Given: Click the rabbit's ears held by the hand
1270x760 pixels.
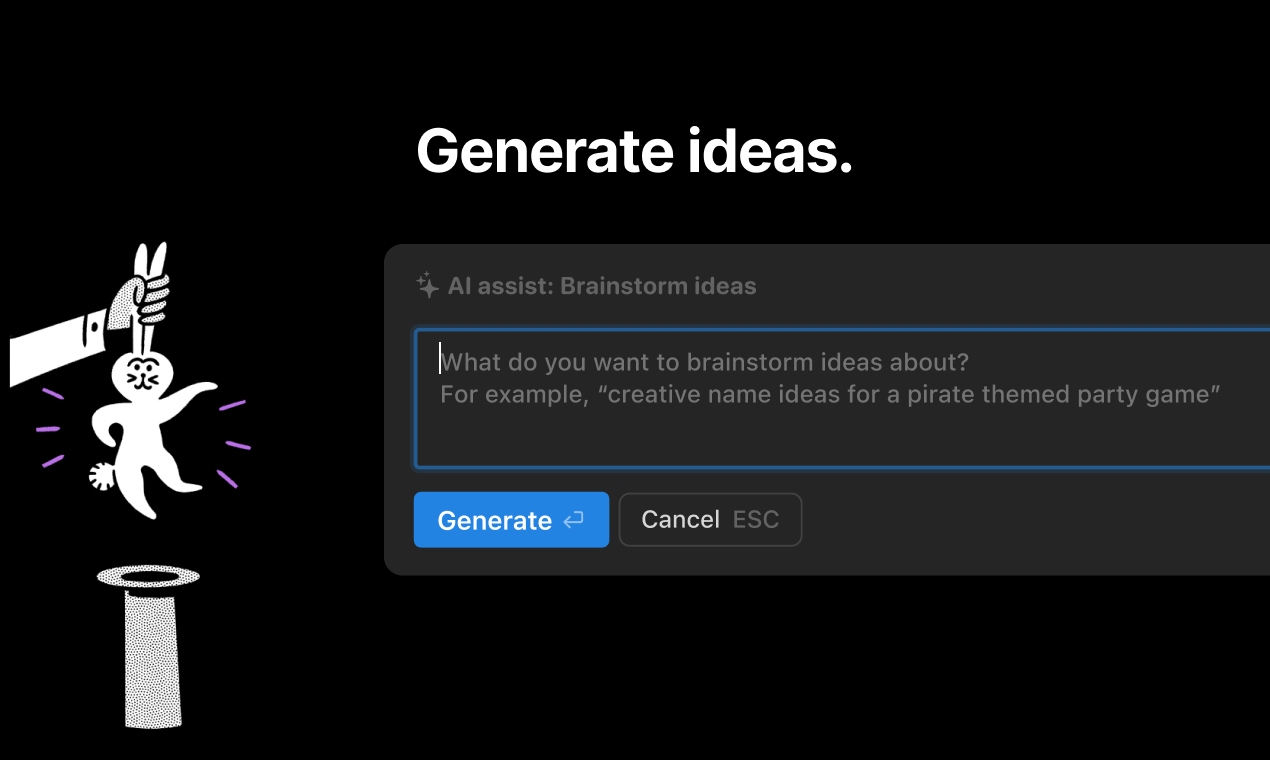Looking at the screenshot, I should [x=150, y=265].
